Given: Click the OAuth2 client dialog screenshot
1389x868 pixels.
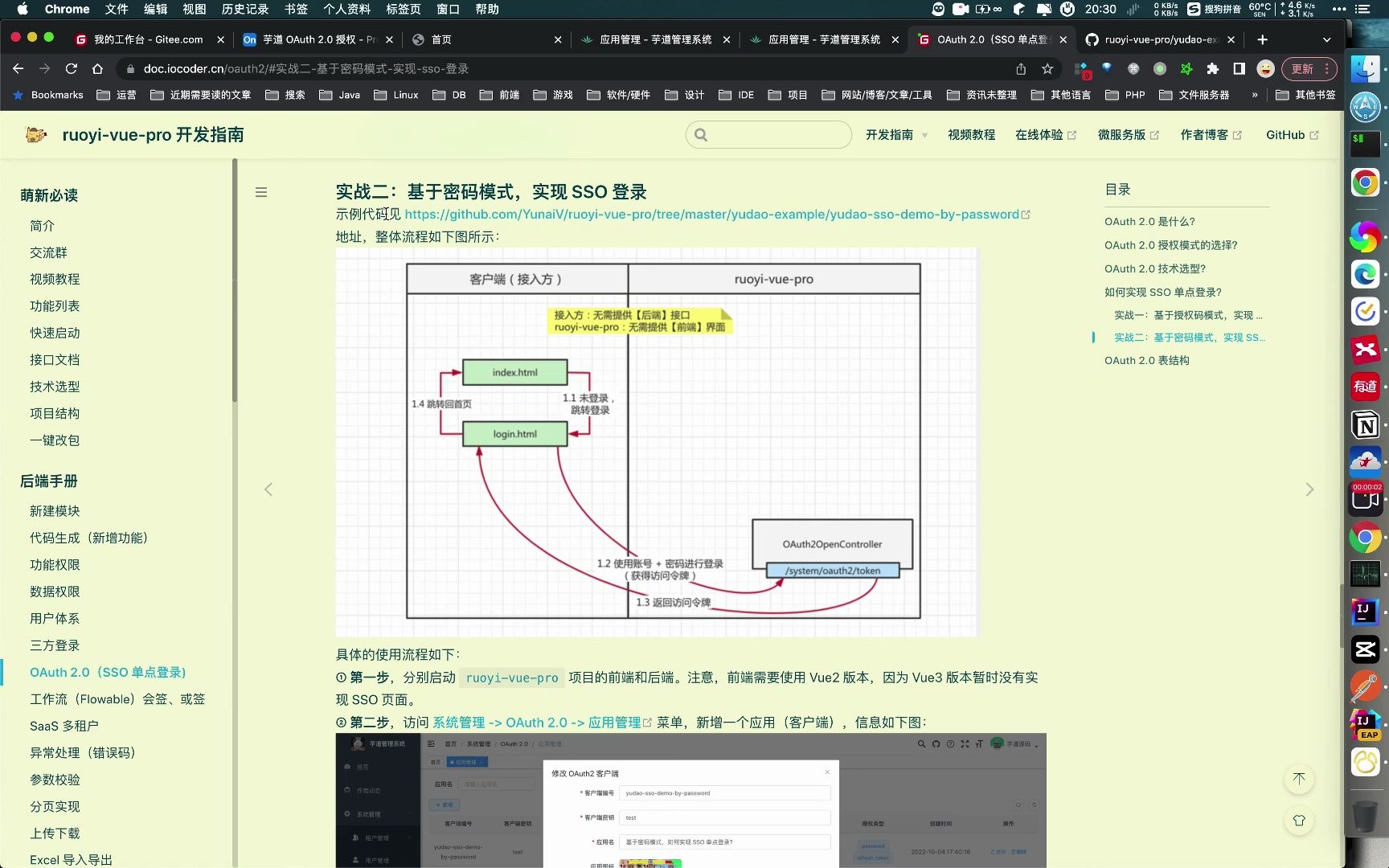Looking at the screenshot, I should [x=691, y=800].
